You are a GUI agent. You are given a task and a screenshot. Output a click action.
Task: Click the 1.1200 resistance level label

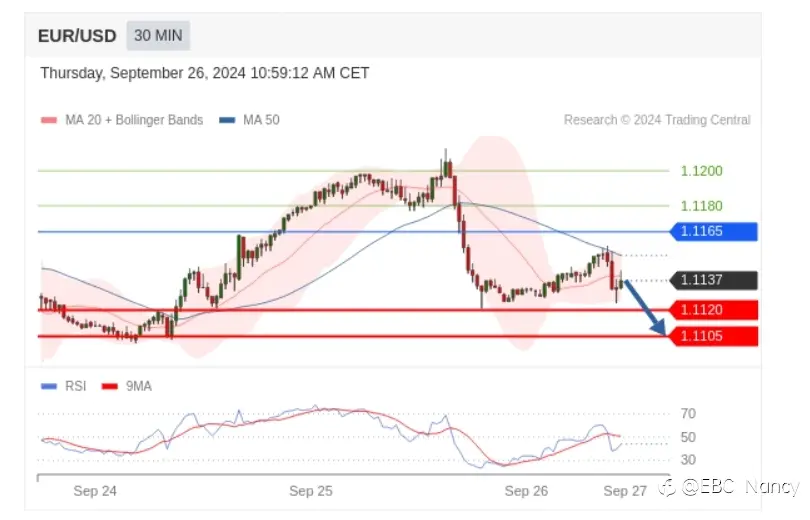point(702,171)
